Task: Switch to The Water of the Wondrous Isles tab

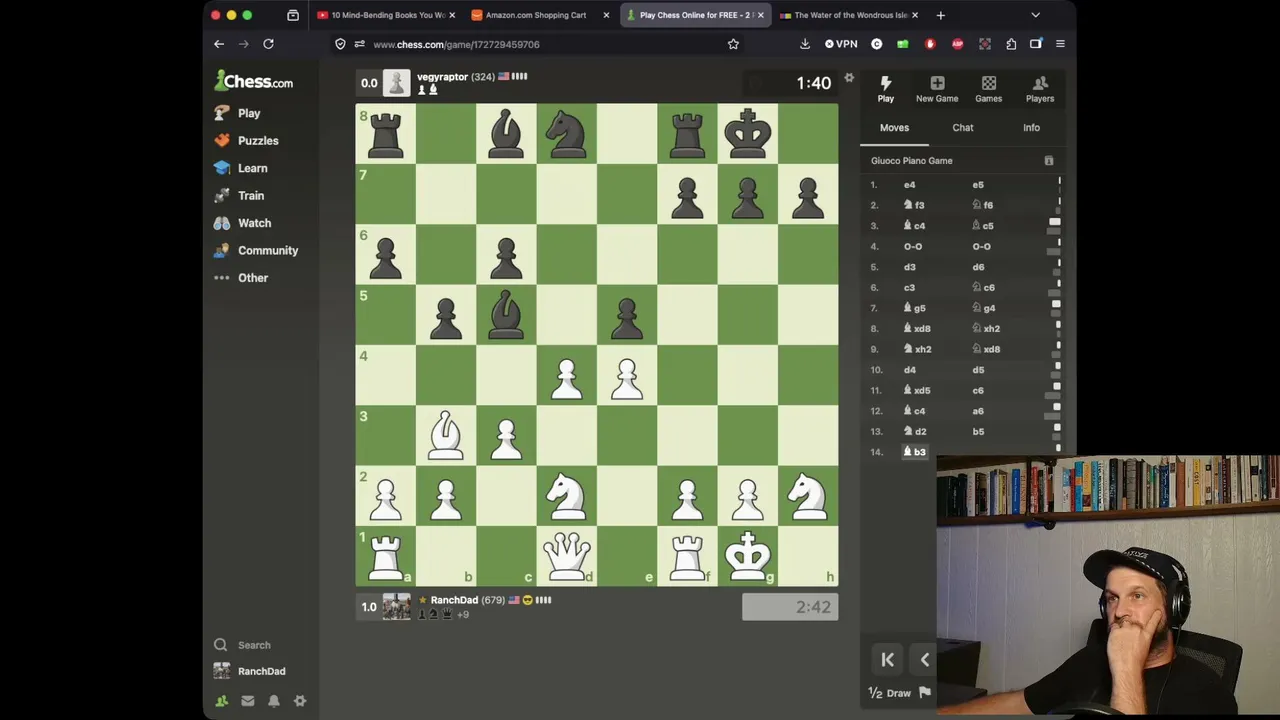Action: [849, 15]
